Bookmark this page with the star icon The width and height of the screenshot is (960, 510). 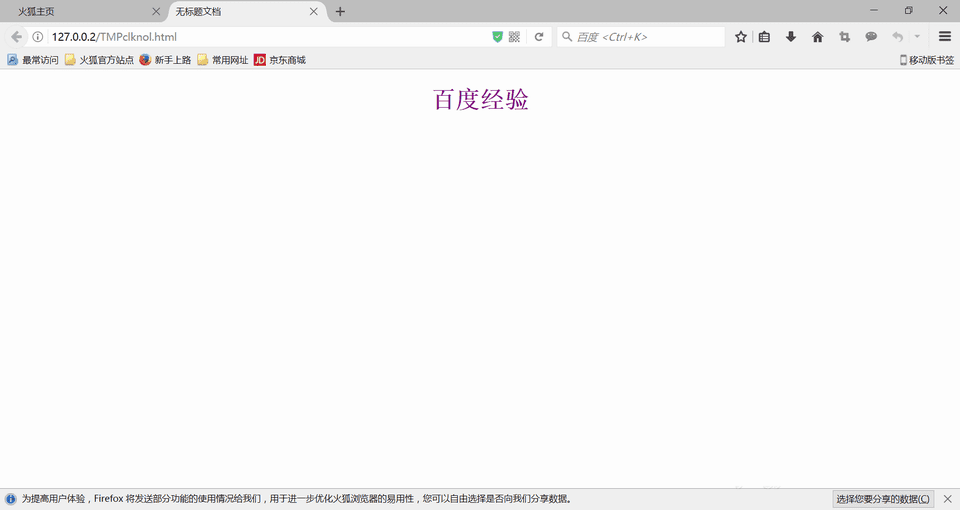pyautogui.click(x=741, y=37)
